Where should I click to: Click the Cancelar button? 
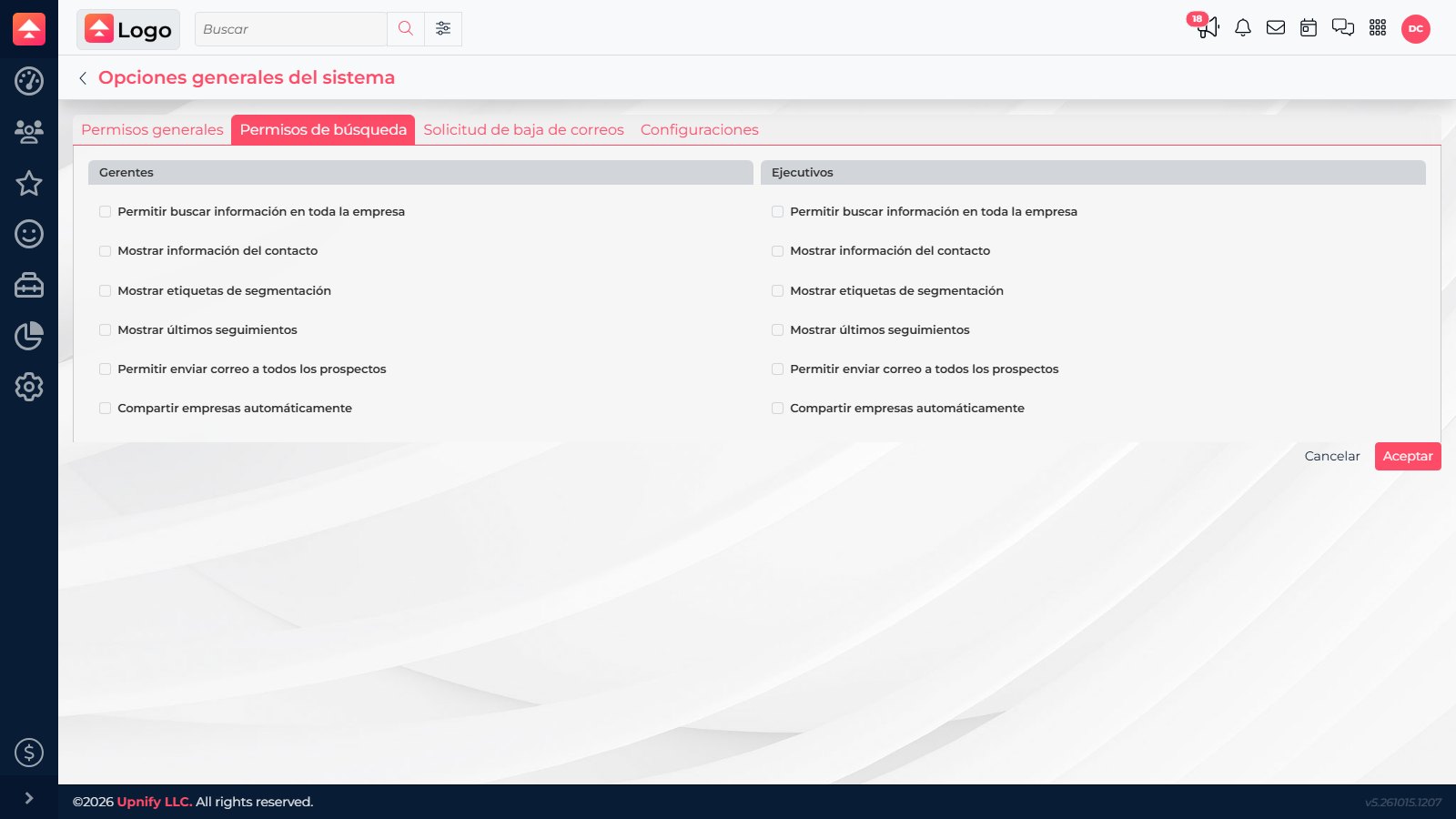(x=1332, y=456)
